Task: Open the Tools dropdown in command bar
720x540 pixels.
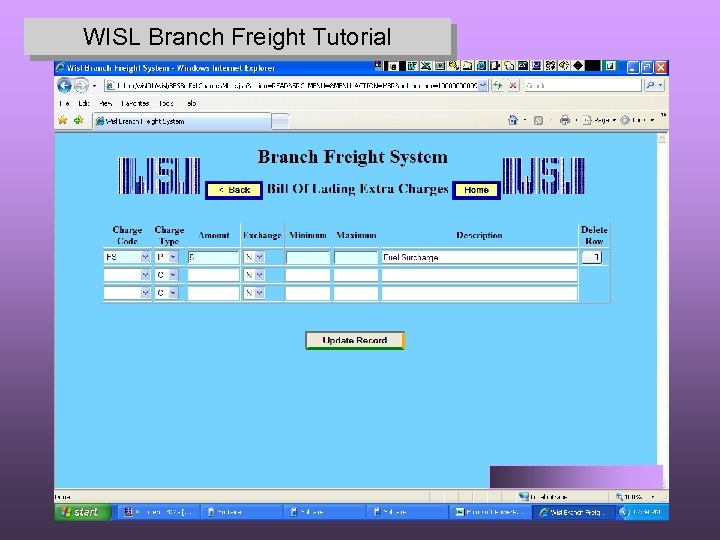Action: (637, 120)
